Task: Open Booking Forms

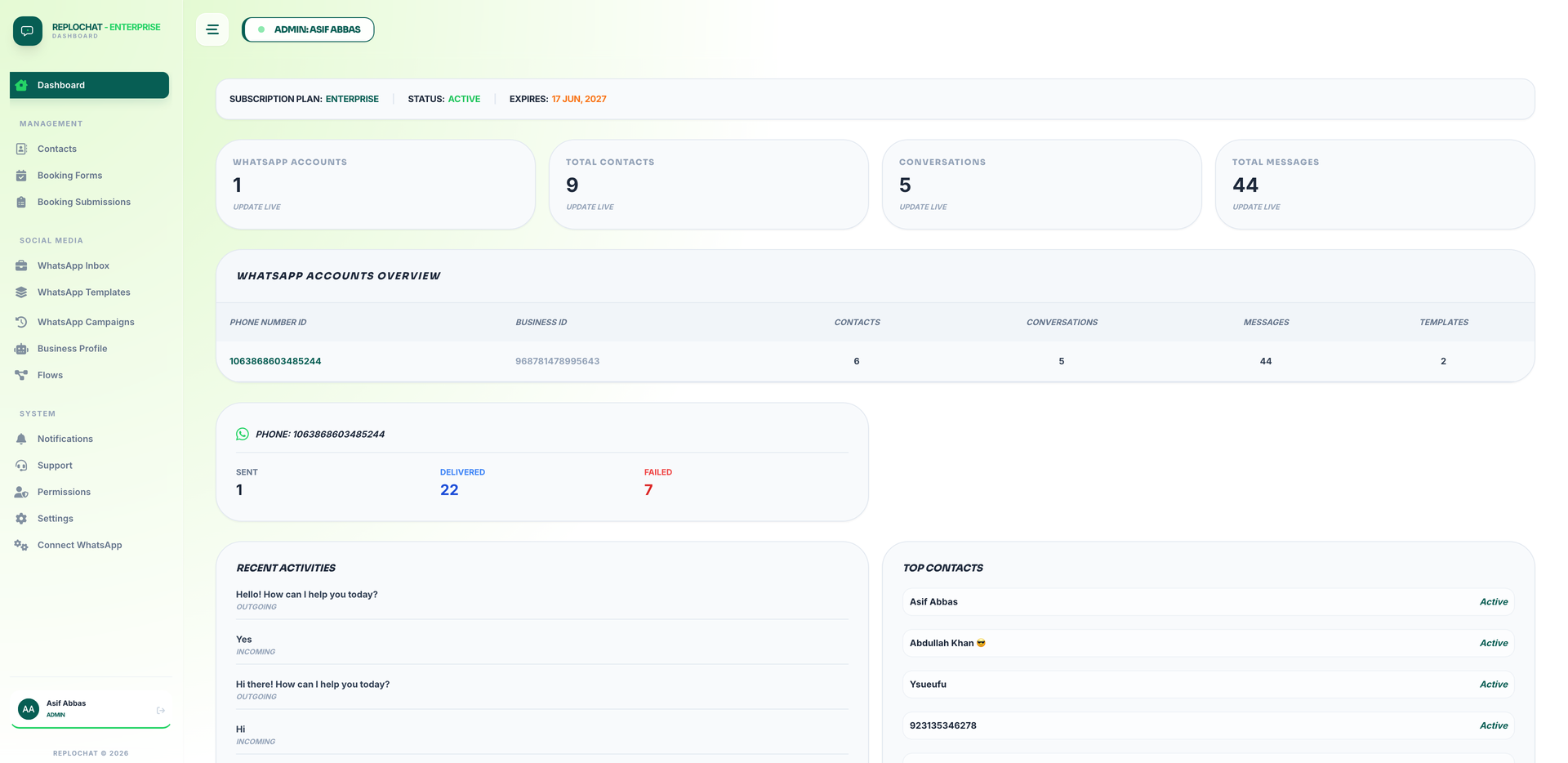Action: point(89,176)
